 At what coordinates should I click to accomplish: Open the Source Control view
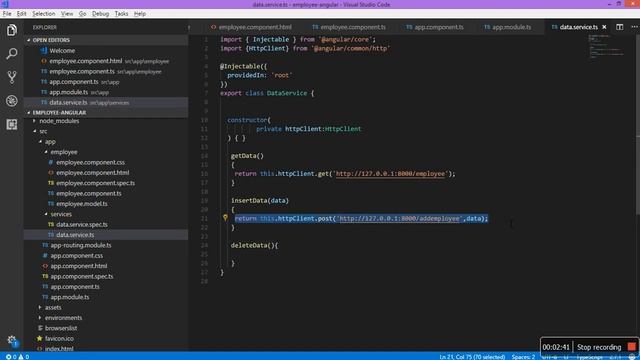tap(11, 77)
